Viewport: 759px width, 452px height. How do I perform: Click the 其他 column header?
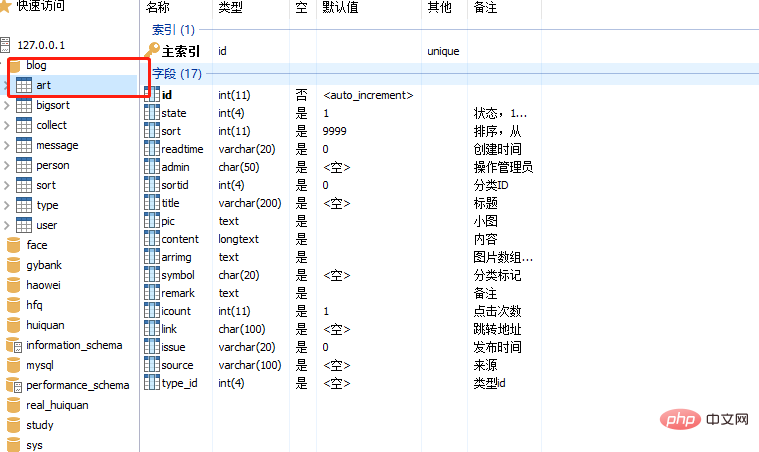point(440,7)
